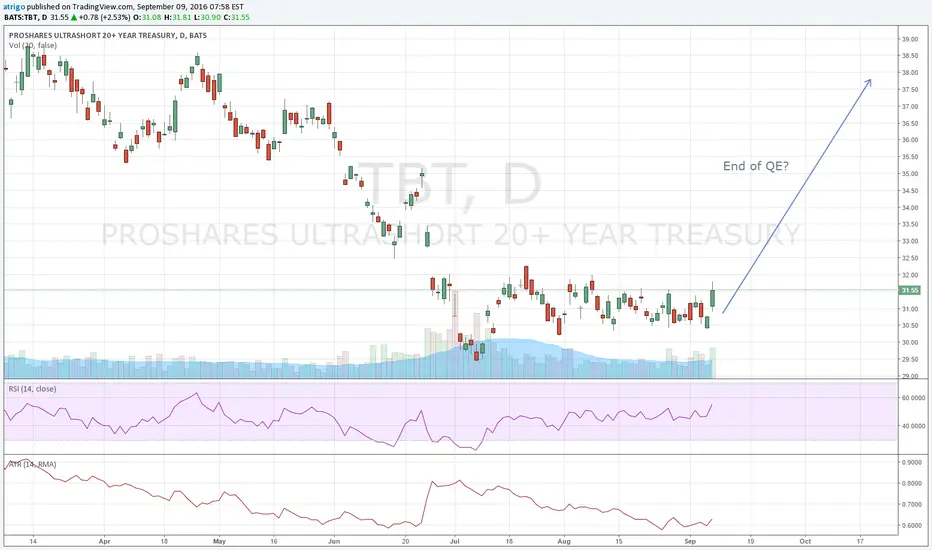This screenshot has height=550, width=932.
Task: Click the low price value L:30.90
Action: click(x=207, y=17)
